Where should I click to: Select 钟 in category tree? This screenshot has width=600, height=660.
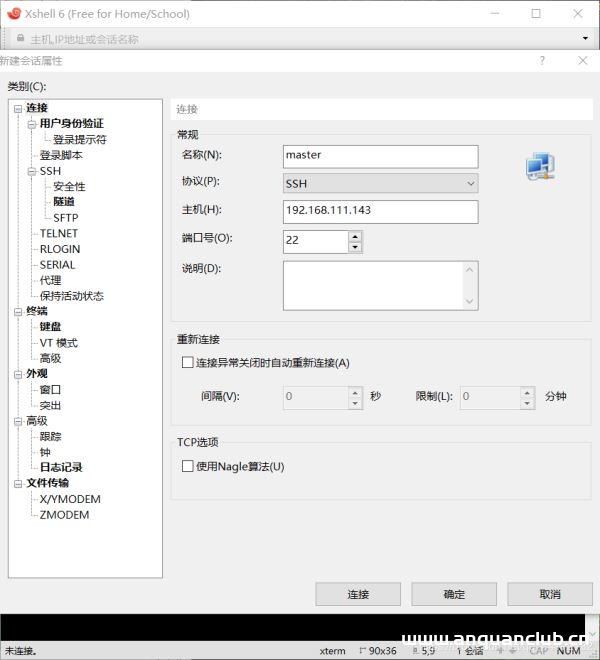pos(45,452)
